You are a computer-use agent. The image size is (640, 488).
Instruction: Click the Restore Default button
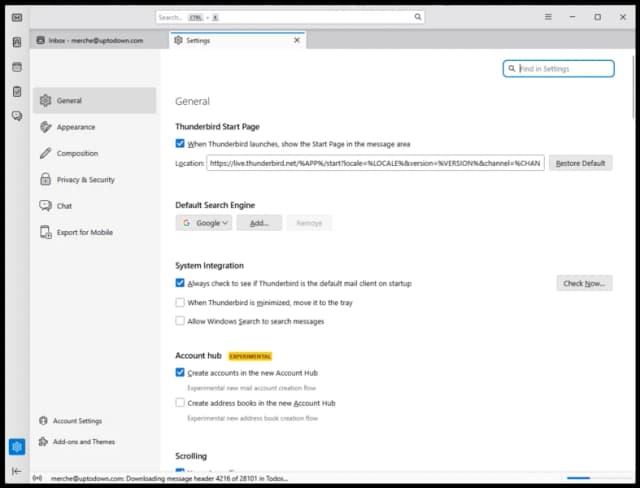point(580,163)
